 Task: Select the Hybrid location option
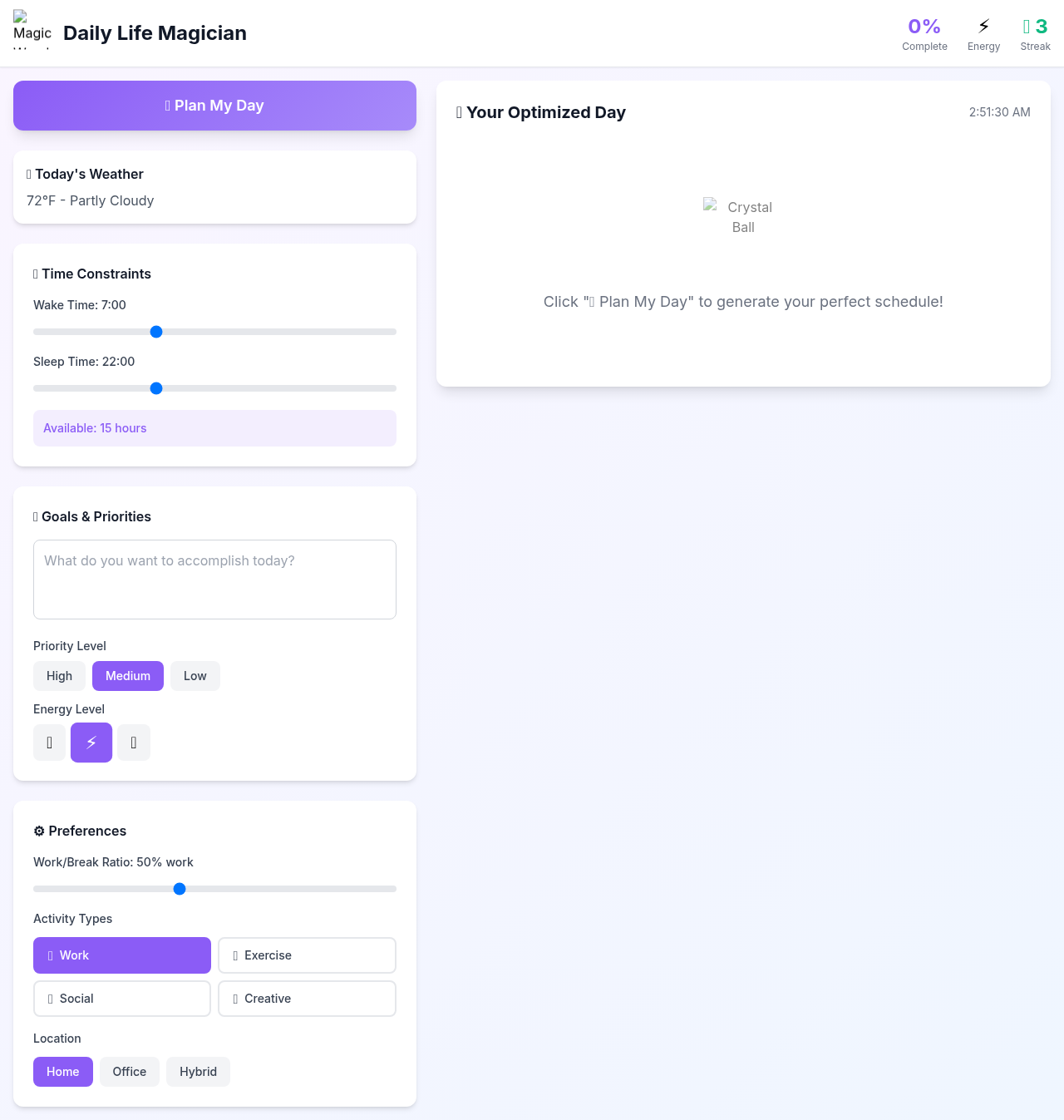click(x=198, y=1072)
